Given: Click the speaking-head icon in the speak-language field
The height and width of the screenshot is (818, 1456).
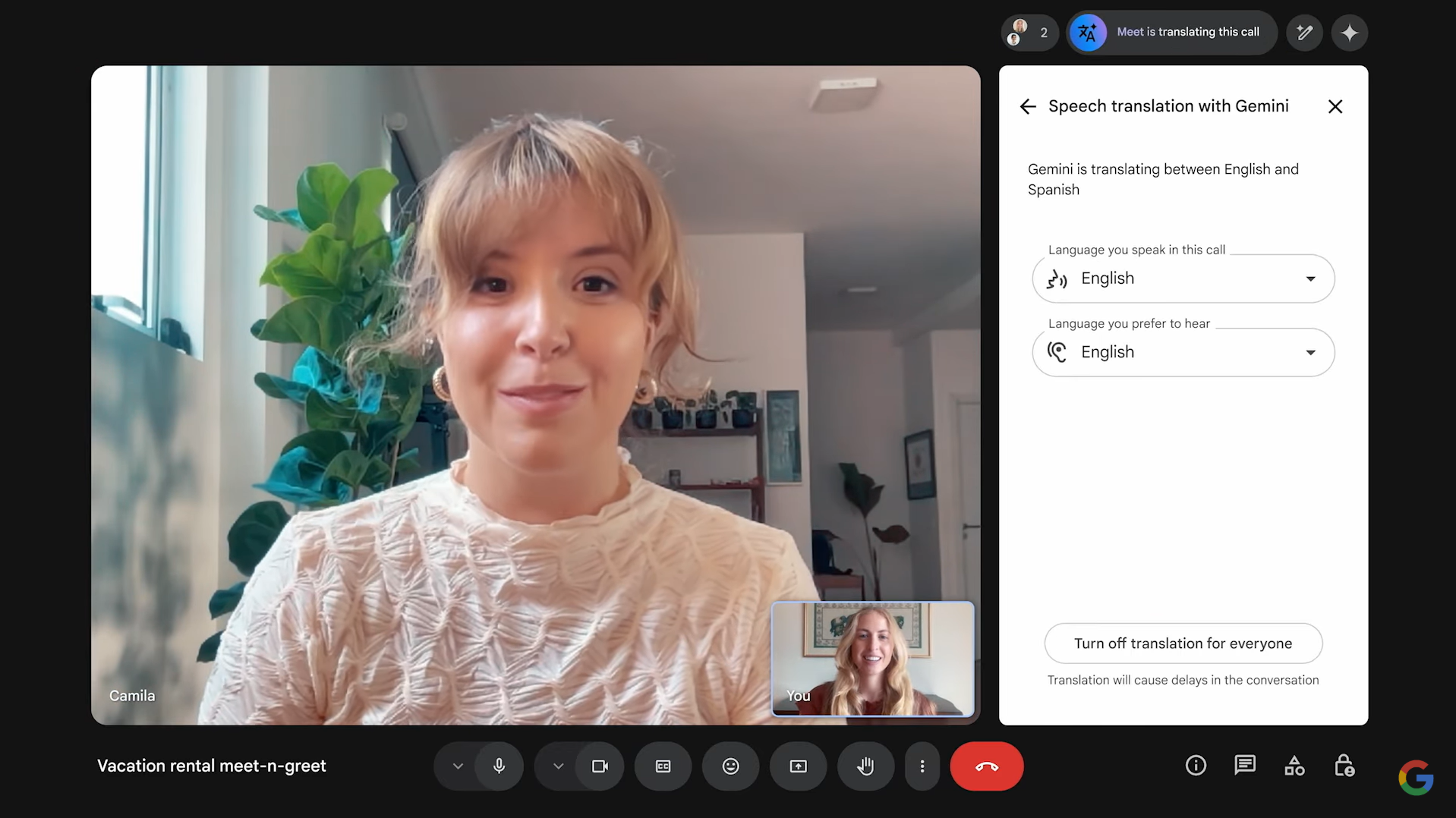Looking at the screenshot, I should [x=1057, y=279].
